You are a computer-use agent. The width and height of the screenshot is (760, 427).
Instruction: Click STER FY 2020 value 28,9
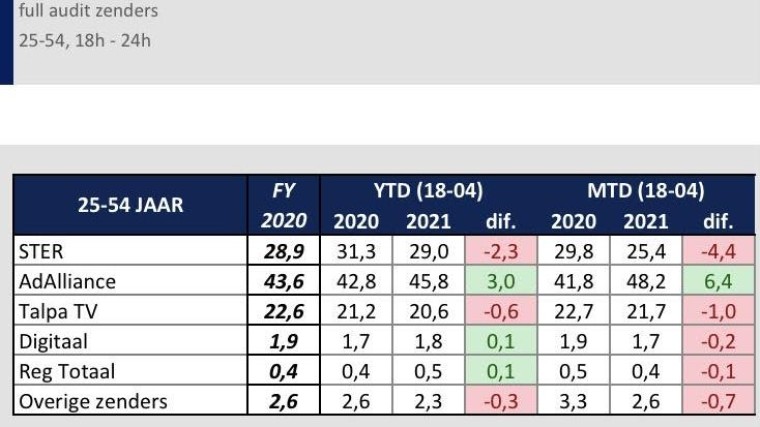point(284,248)
